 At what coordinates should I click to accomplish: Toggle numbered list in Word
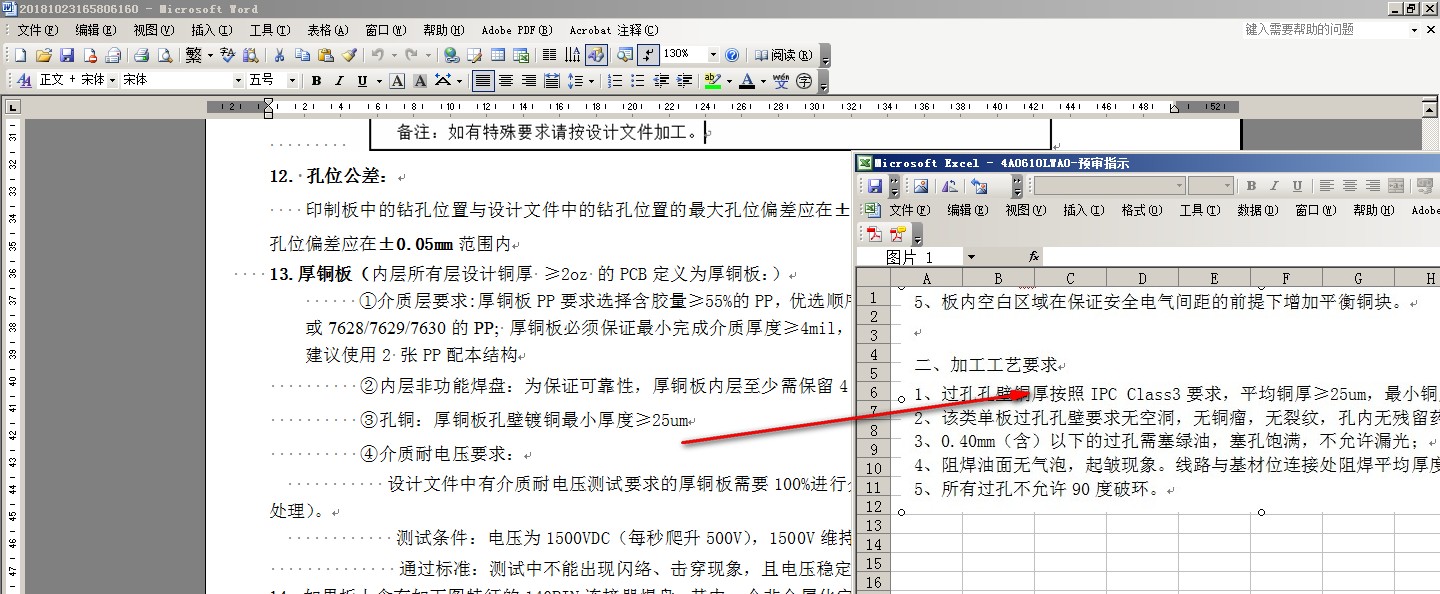(615, 80)
